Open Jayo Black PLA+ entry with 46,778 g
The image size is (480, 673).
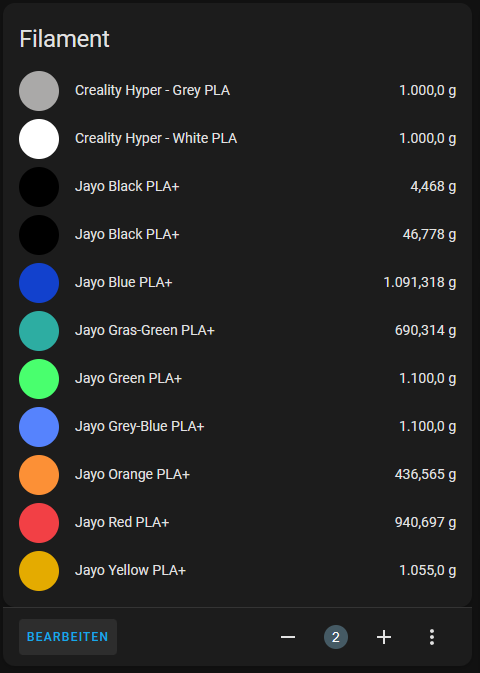pyautogui.click(x=237, y=235)
